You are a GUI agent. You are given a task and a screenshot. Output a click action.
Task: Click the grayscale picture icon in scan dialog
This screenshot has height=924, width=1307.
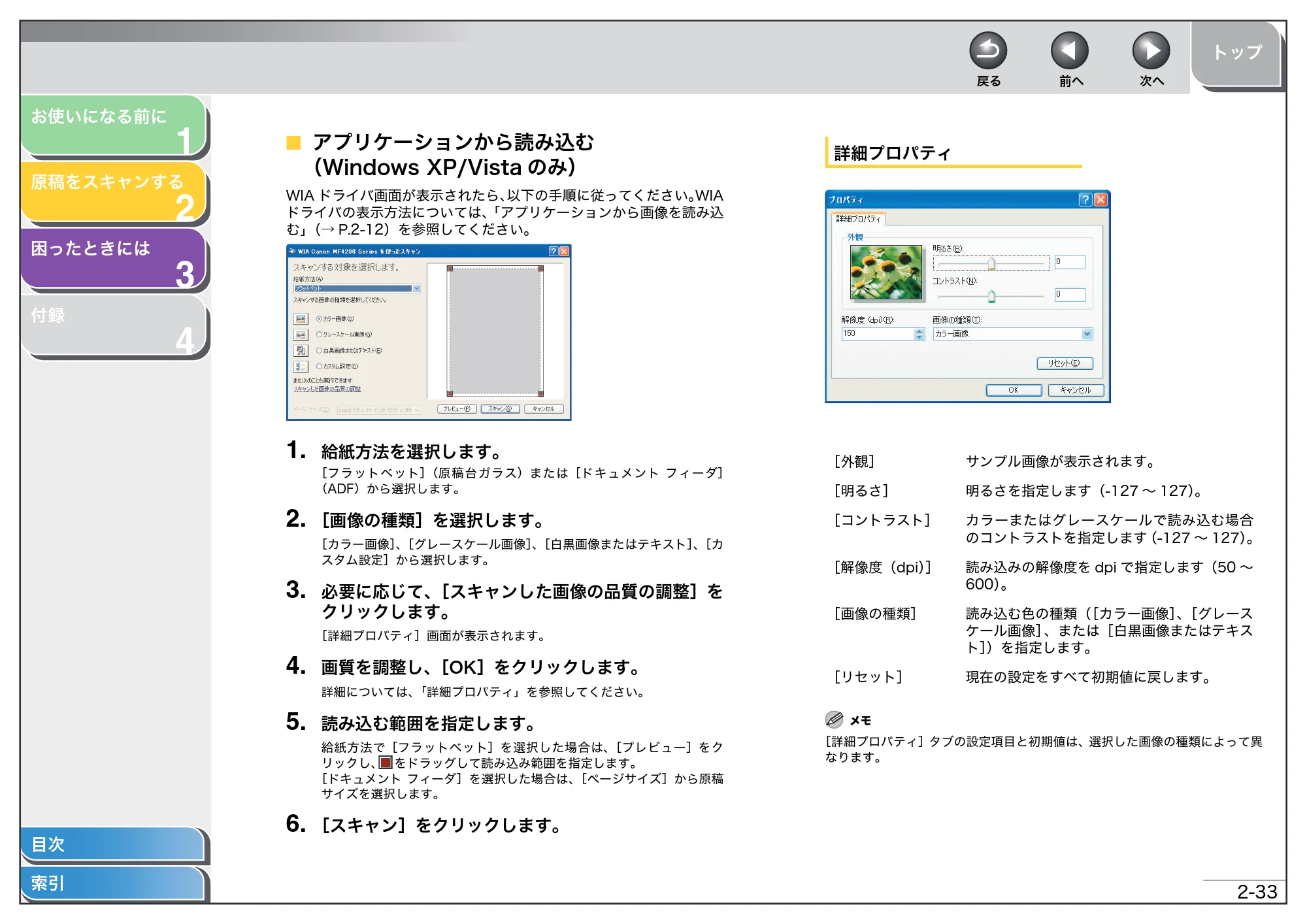tap(301, 335)
